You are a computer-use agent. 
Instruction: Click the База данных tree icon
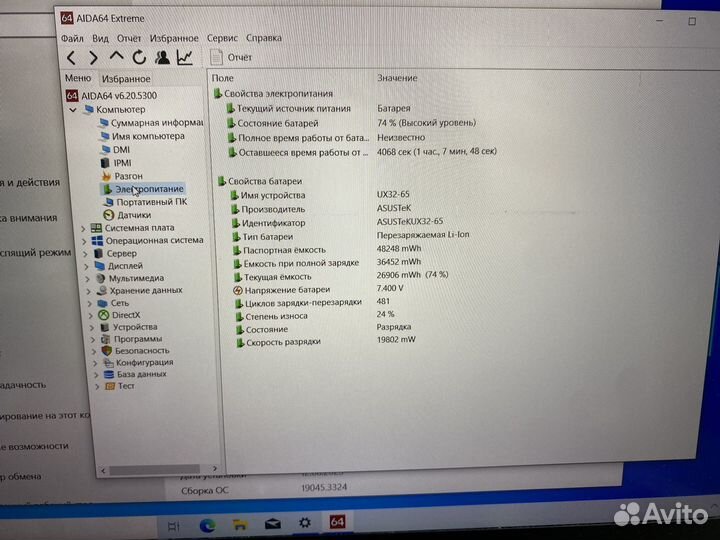point(109,374)
